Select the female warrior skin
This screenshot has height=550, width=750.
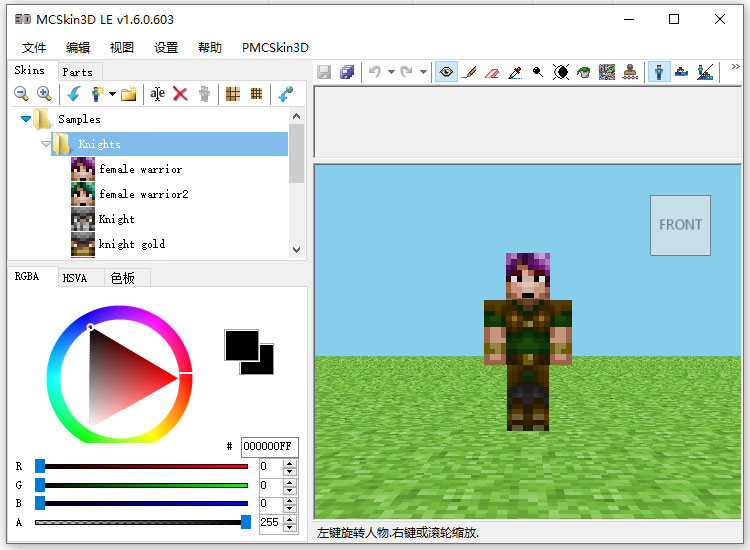point(141,169)
